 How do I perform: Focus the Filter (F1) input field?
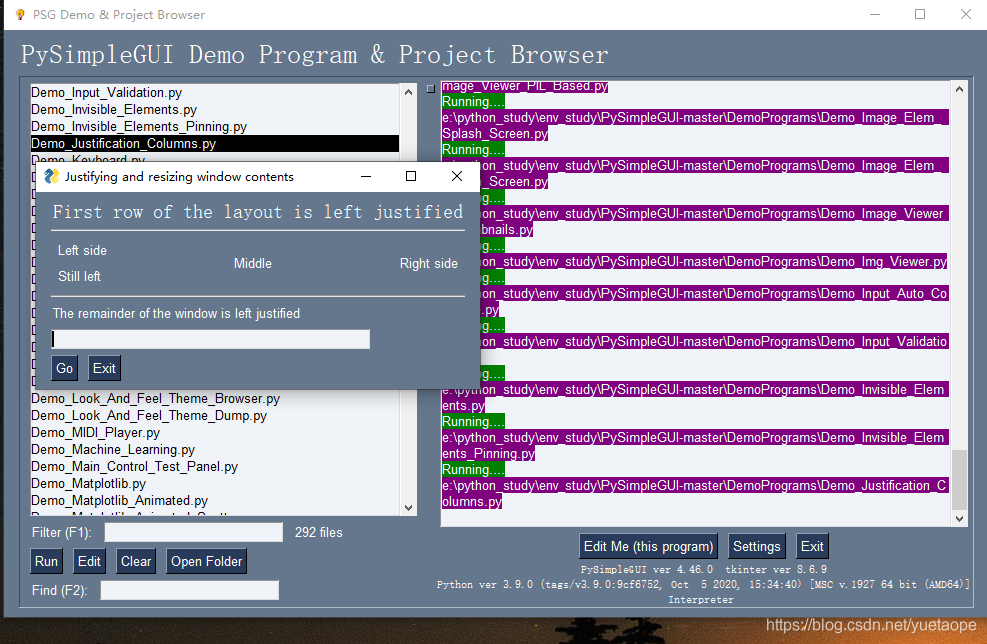click(193, 532)
